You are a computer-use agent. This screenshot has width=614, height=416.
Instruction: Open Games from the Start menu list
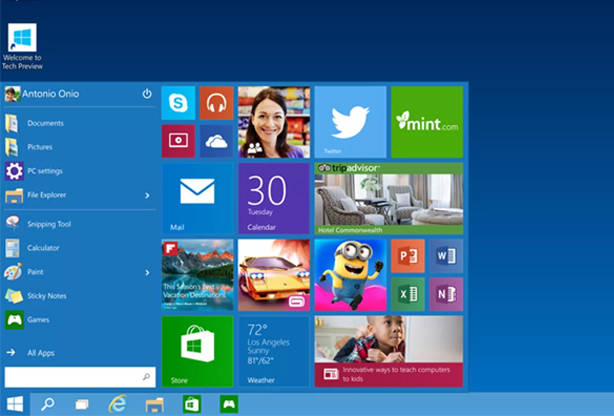click(x=80, y=320)
